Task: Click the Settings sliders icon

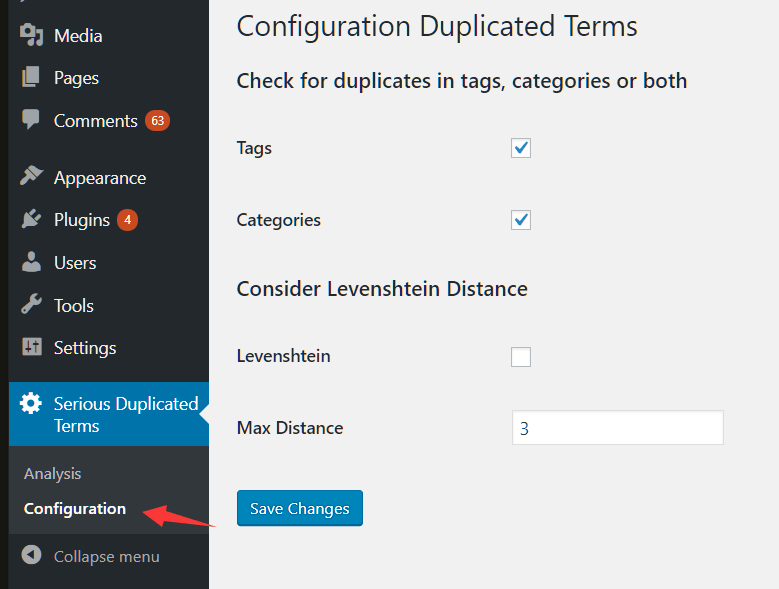Action: [x=32, y=347]
